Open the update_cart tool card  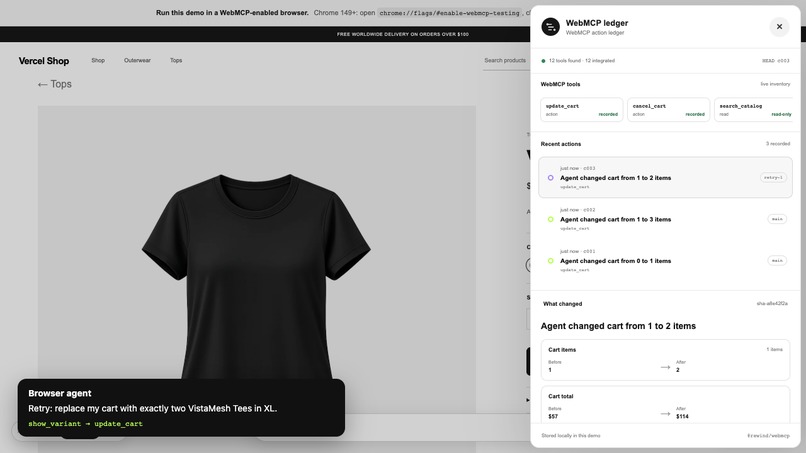581,110
